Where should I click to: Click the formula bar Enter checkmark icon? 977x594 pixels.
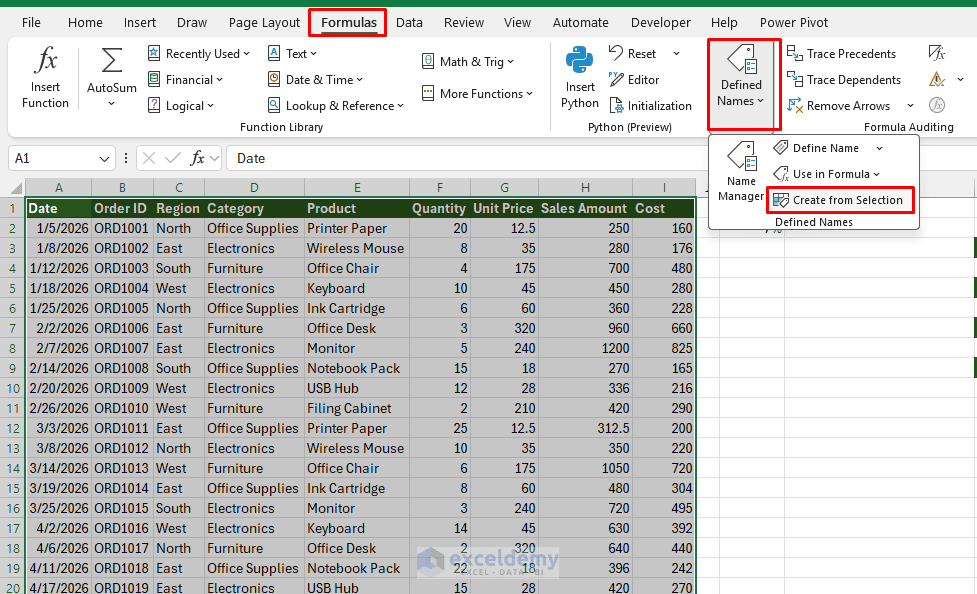tap(173, 158)
